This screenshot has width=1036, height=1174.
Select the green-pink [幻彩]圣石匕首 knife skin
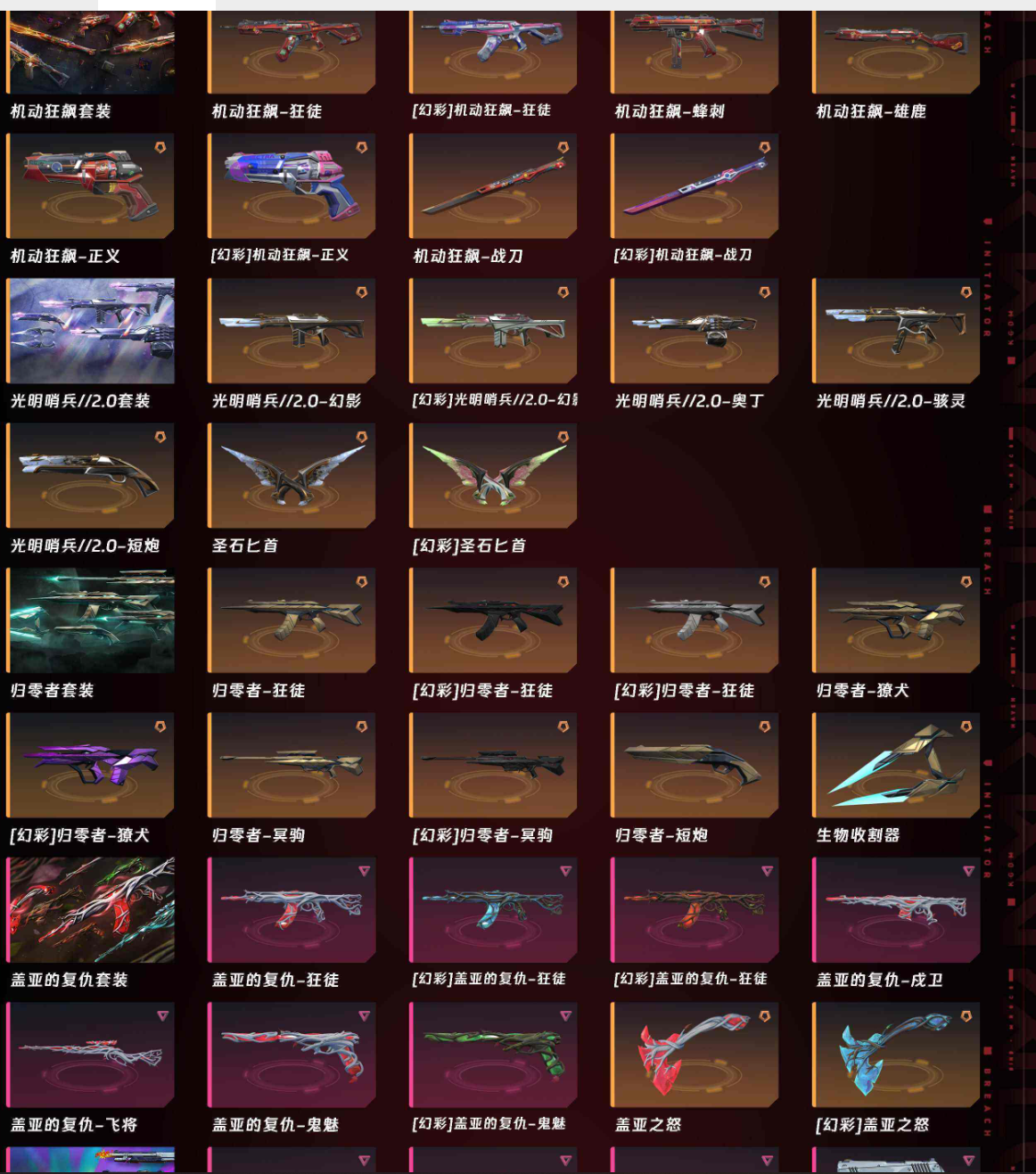[494, 475]
